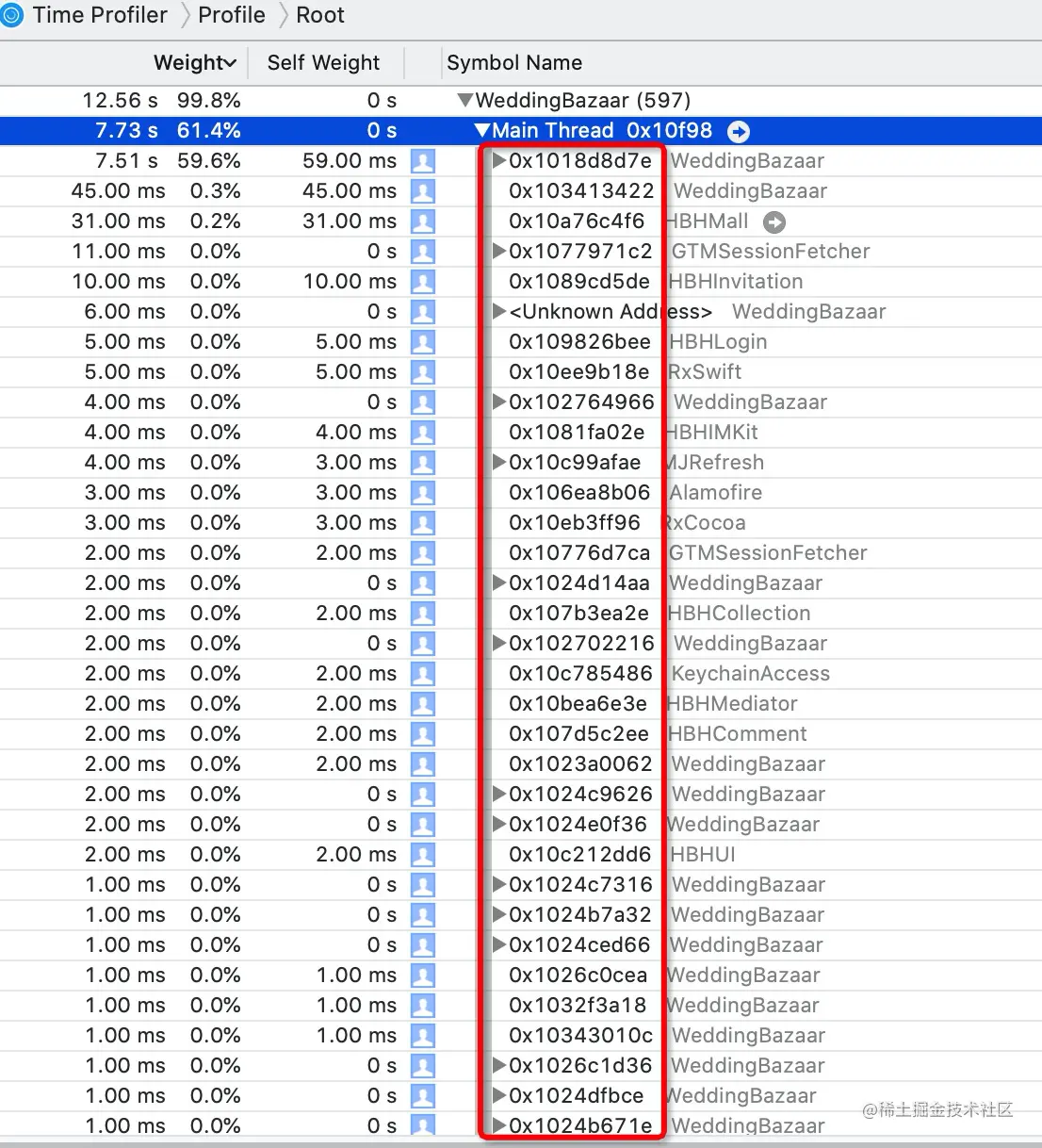The image size is (1042, 1148).
Task: Click user icon on 0x1018d8d7e row
Action: click(424, 161)
